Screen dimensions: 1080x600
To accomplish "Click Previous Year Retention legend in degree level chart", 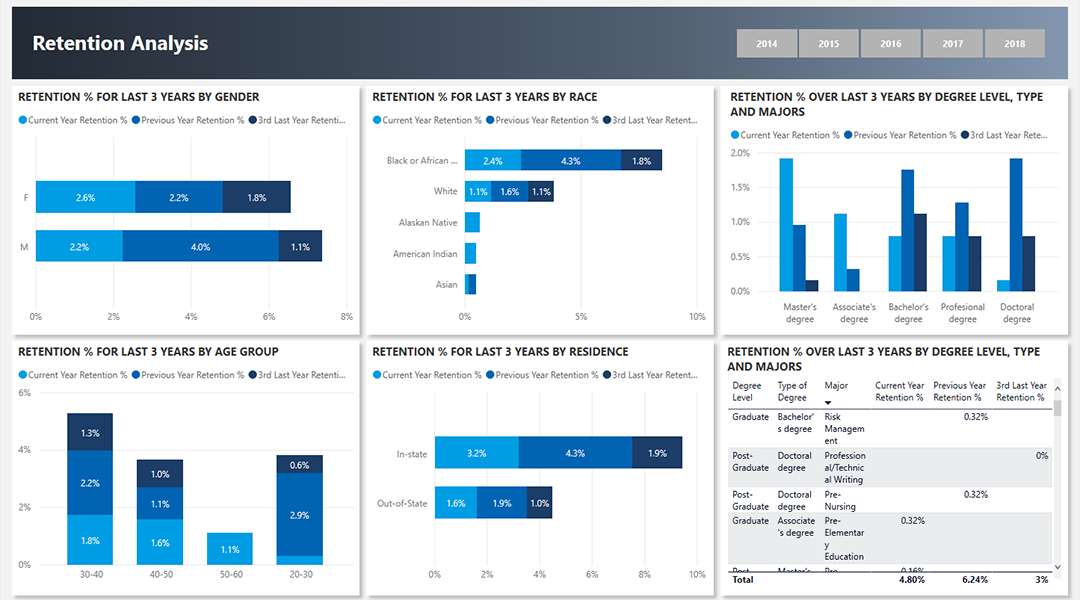I will coord(900,135).
